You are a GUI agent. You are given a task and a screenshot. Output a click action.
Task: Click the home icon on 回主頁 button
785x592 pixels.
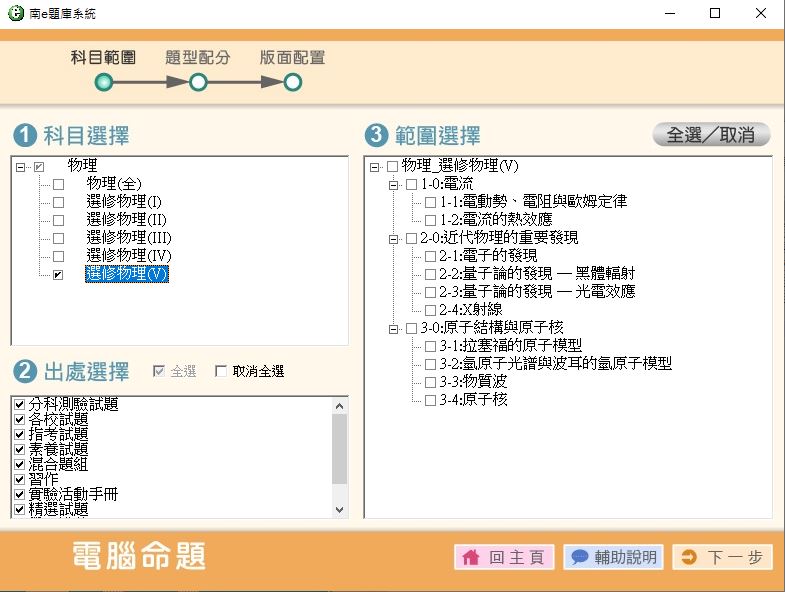click(471, 558)
